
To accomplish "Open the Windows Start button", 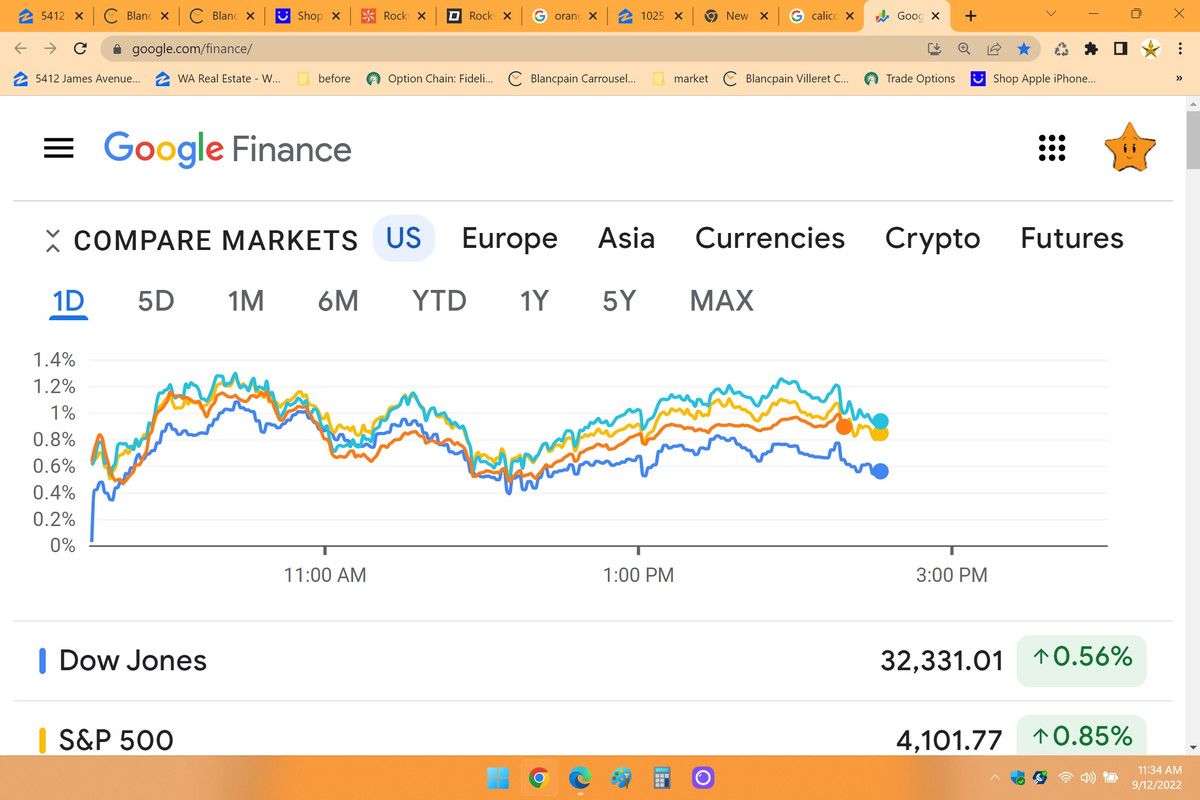I will click(497, 777).
